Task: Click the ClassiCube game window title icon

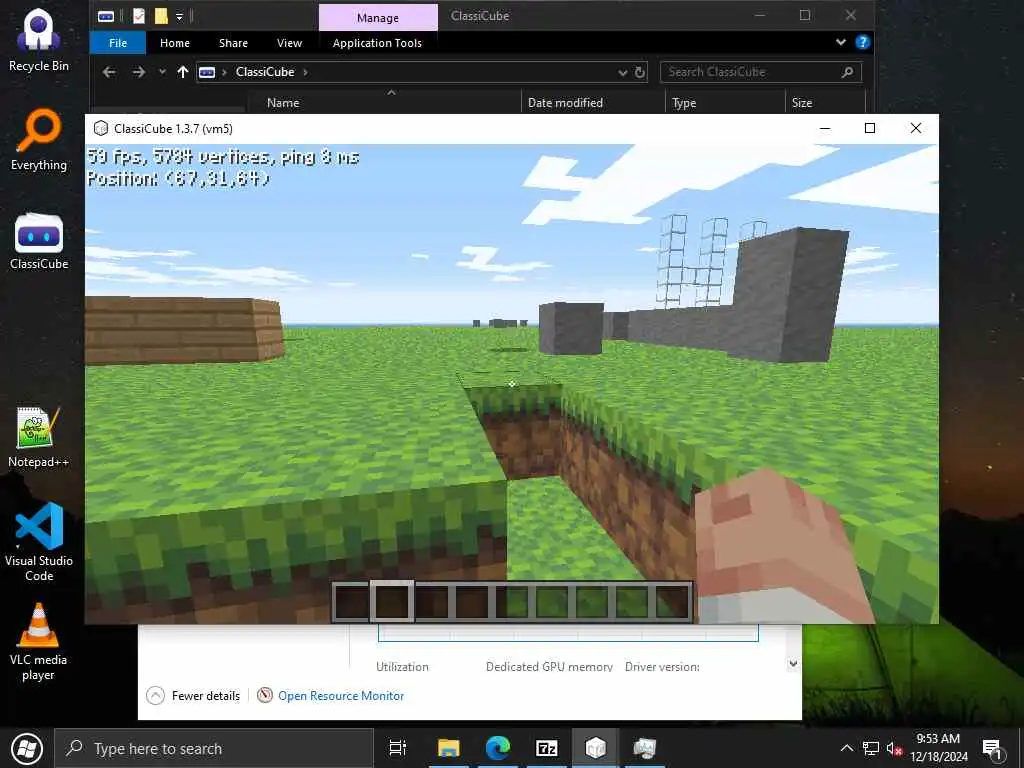Action: [101, 129]
